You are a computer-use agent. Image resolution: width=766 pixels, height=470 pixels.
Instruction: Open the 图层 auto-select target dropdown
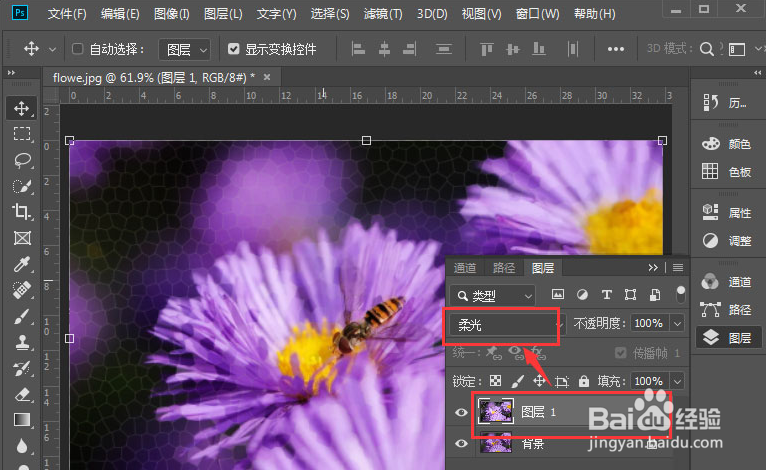pos(185,49)
